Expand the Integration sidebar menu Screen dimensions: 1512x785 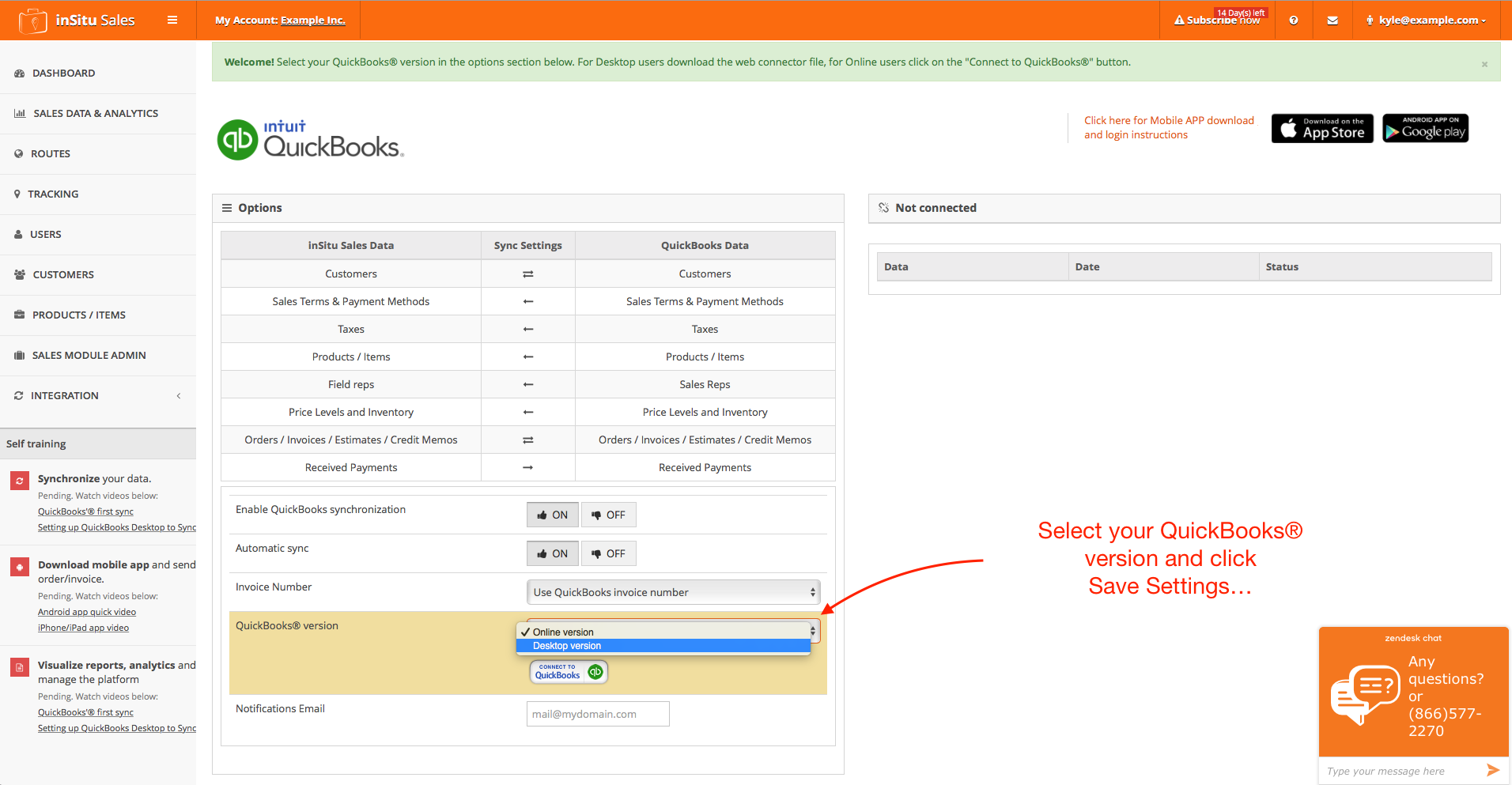[97, 395]
